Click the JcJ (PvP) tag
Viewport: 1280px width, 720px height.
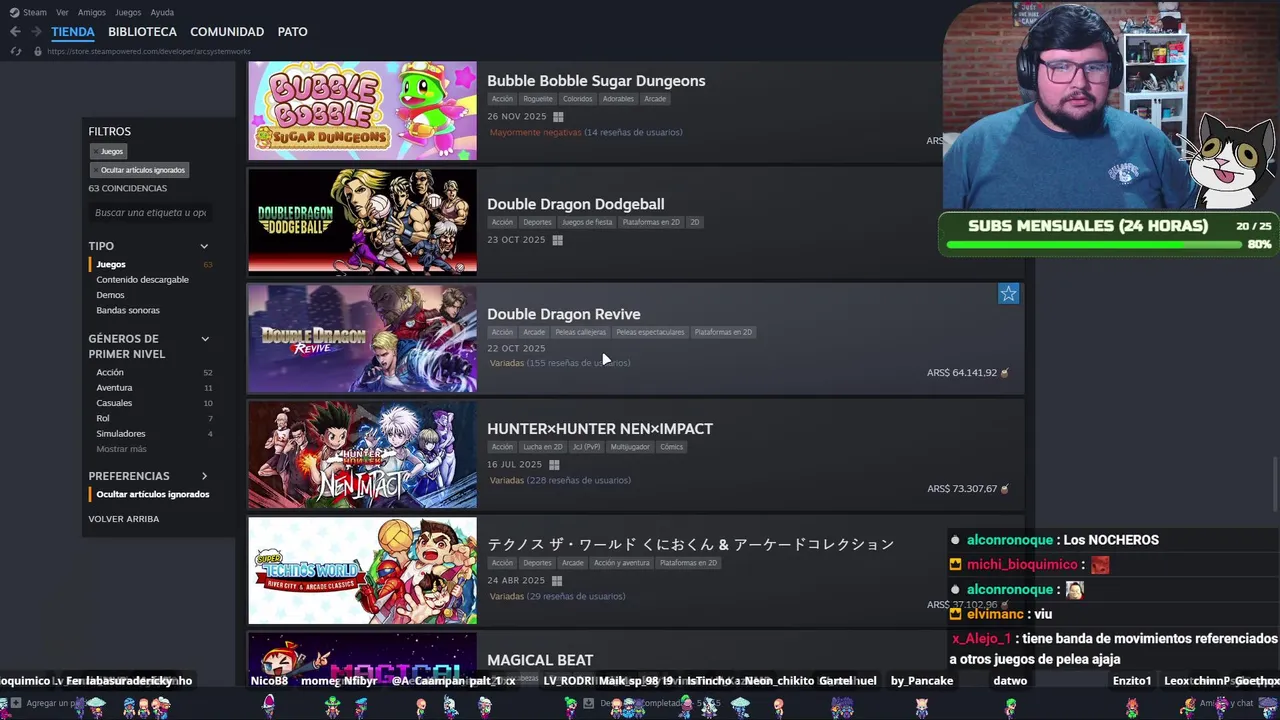(x=586, y=447)
